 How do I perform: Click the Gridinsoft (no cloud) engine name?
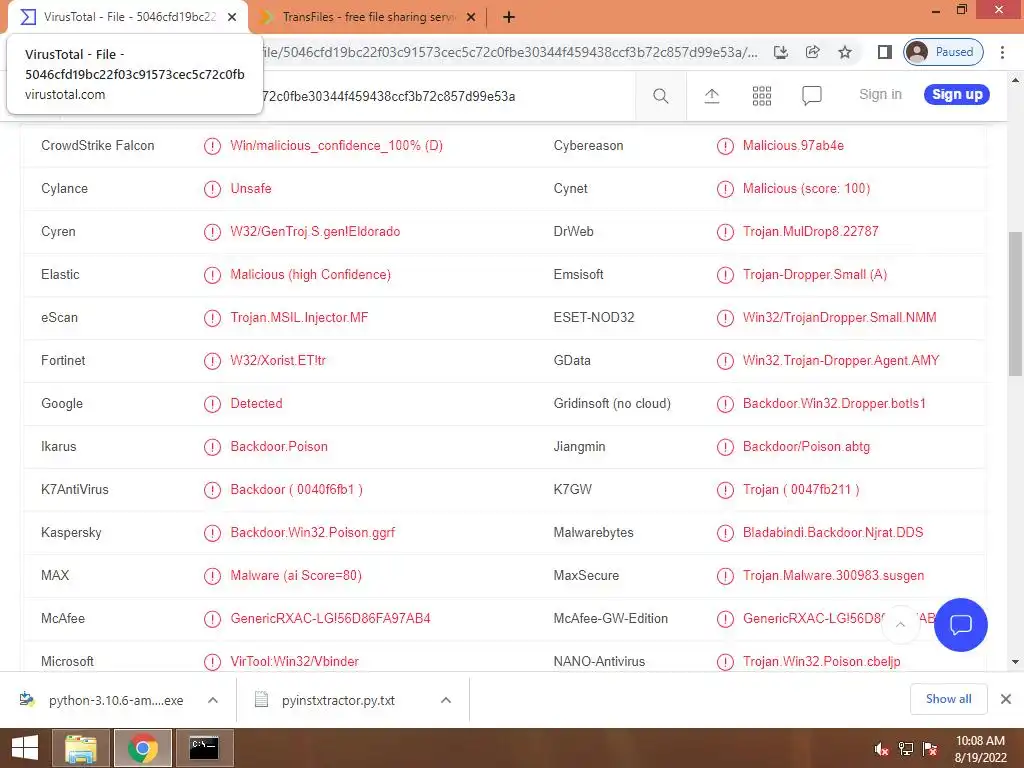pyautogui.click(x=612, y=404)
